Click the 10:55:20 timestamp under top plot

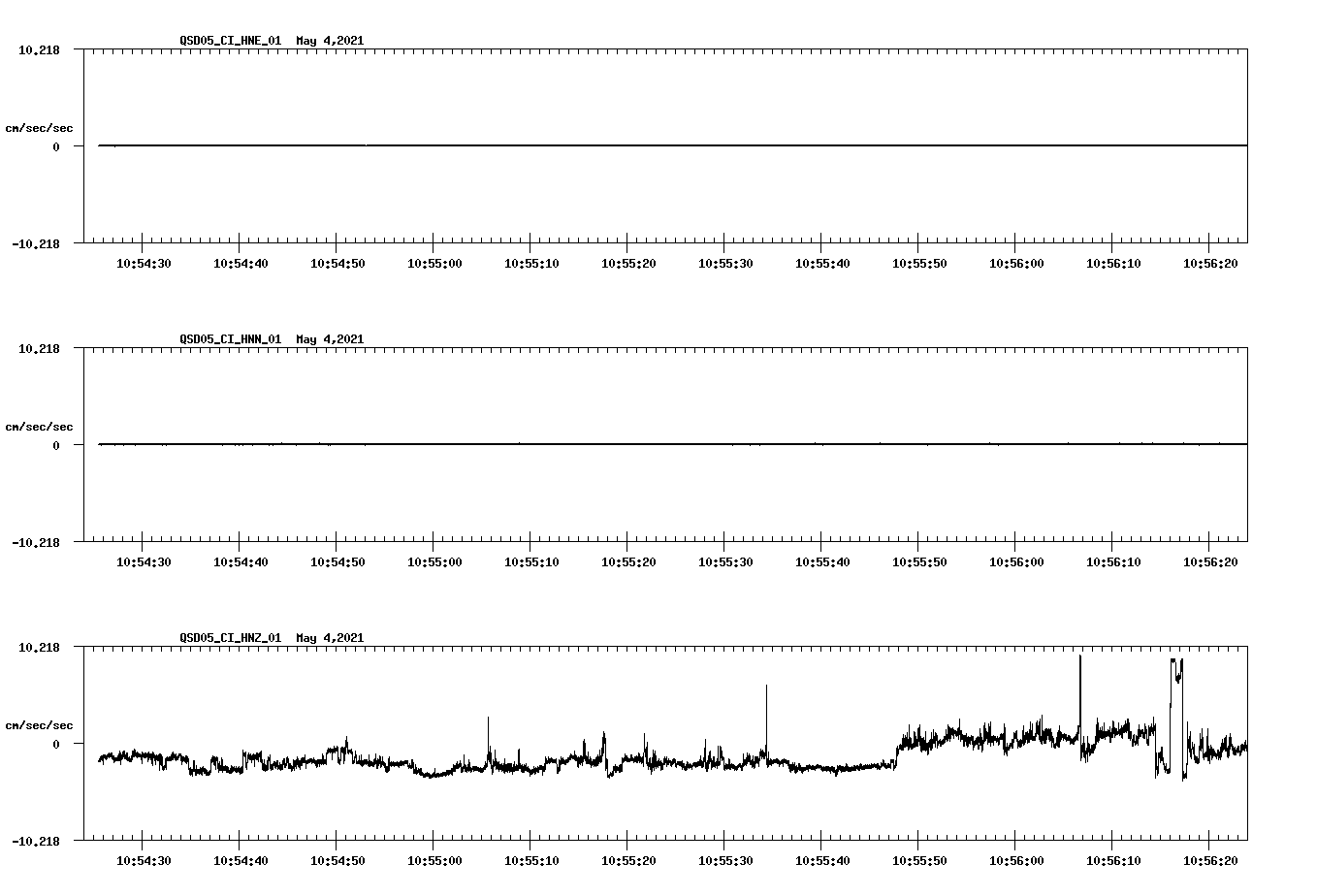[628, 262]
